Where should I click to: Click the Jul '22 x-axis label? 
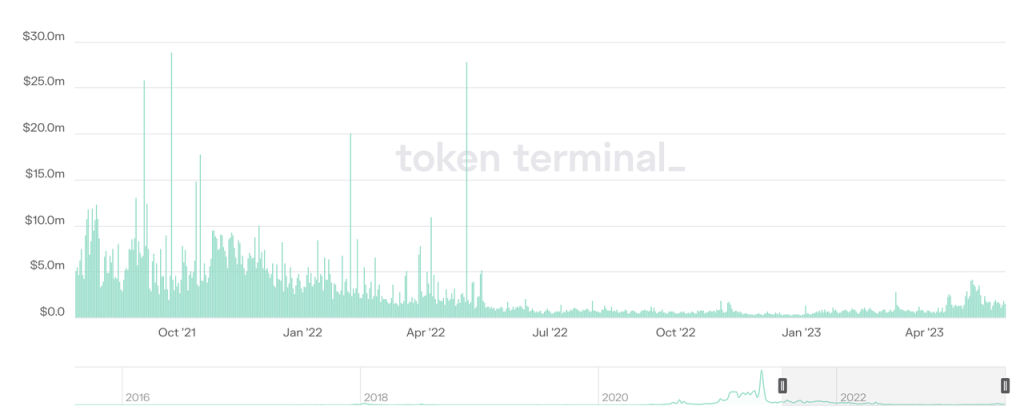(x=549, y=332)
